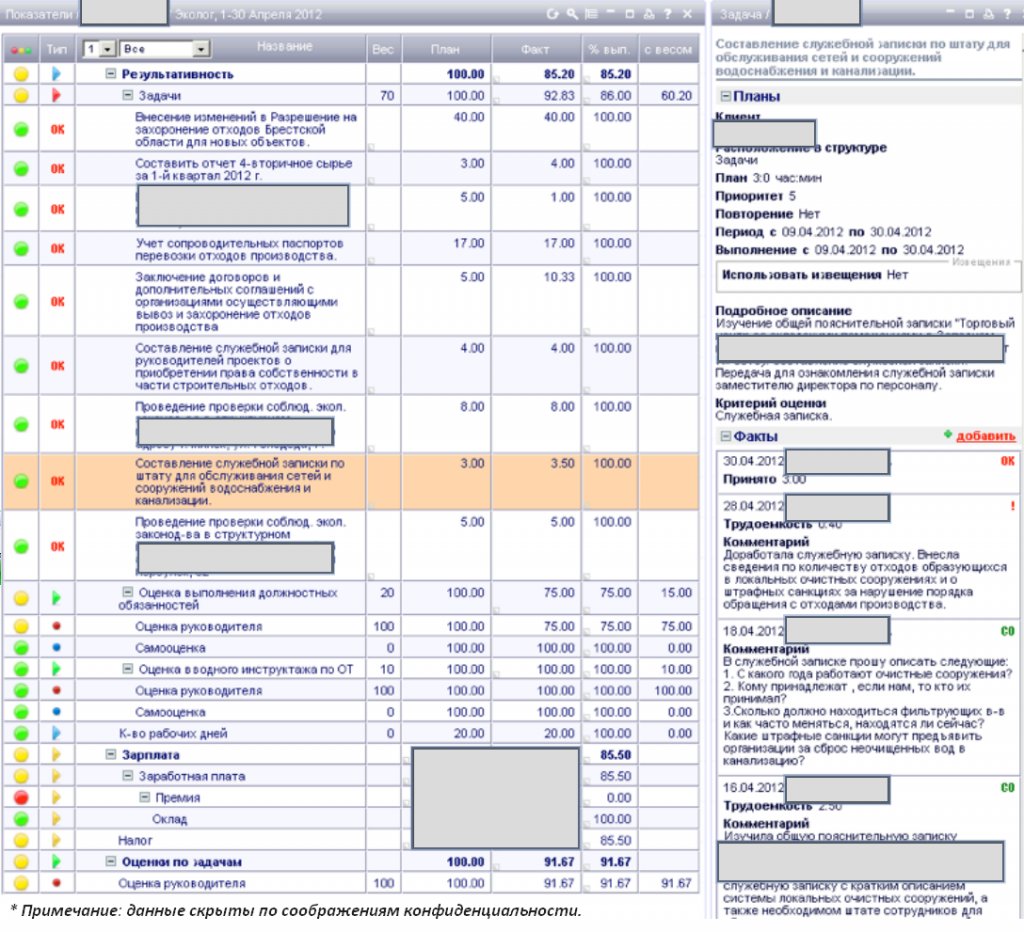Click yellow arrow icon in Оклад row
The image size is (1024, 932).
coord(57,819)
